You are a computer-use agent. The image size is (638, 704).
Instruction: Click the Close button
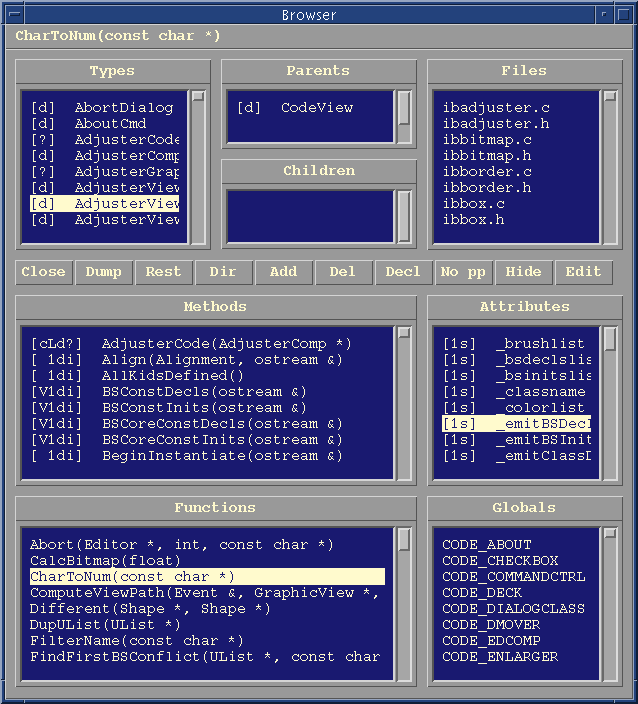tap(44, 272)
